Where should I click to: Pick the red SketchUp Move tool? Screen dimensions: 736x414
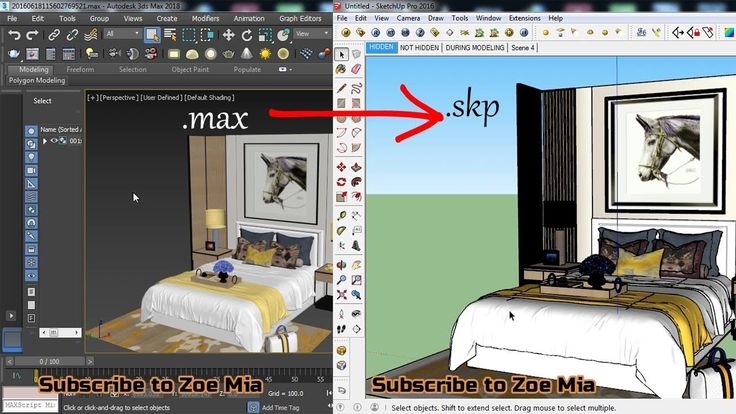point(341,167)
